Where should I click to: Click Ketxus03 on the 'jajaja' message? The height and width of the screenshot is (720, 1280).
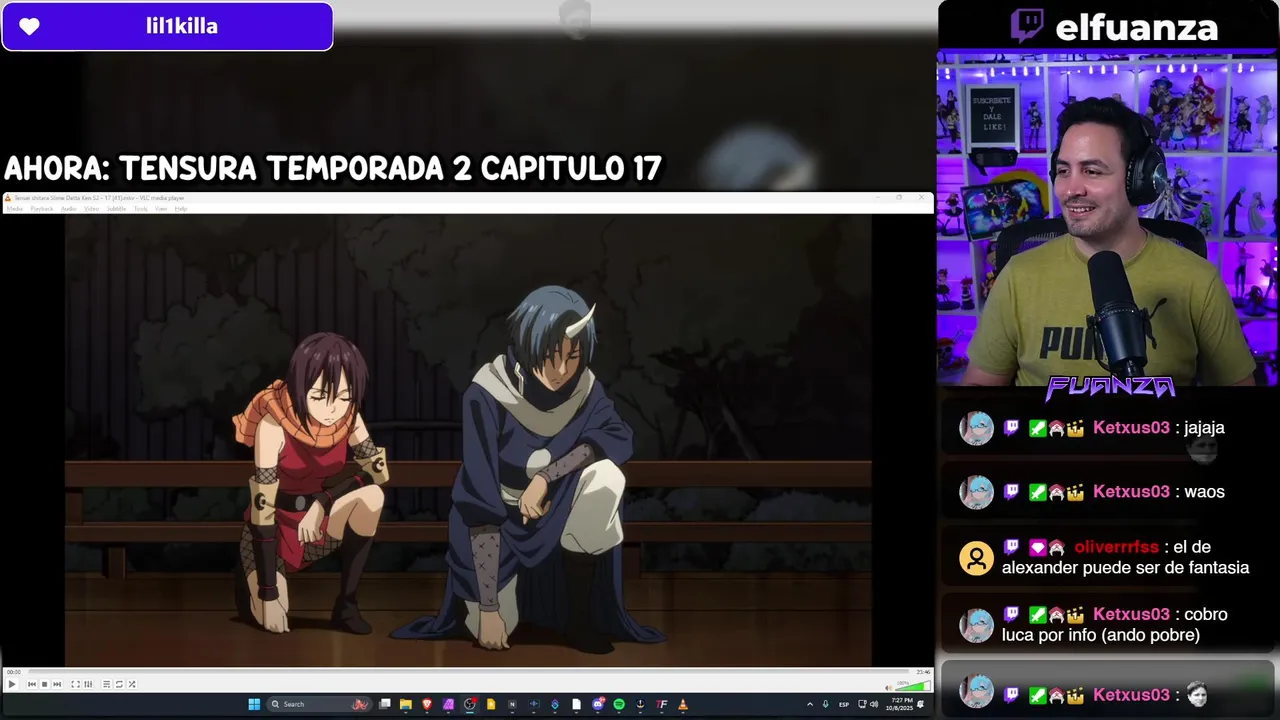click(x=1131, y=428)
